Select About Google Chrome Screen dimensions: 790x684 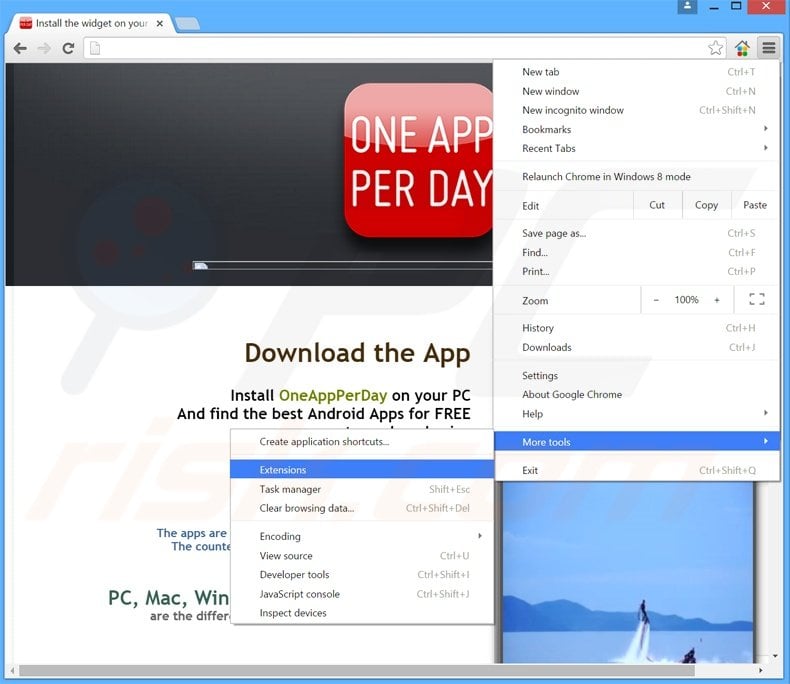click(636, 394)
